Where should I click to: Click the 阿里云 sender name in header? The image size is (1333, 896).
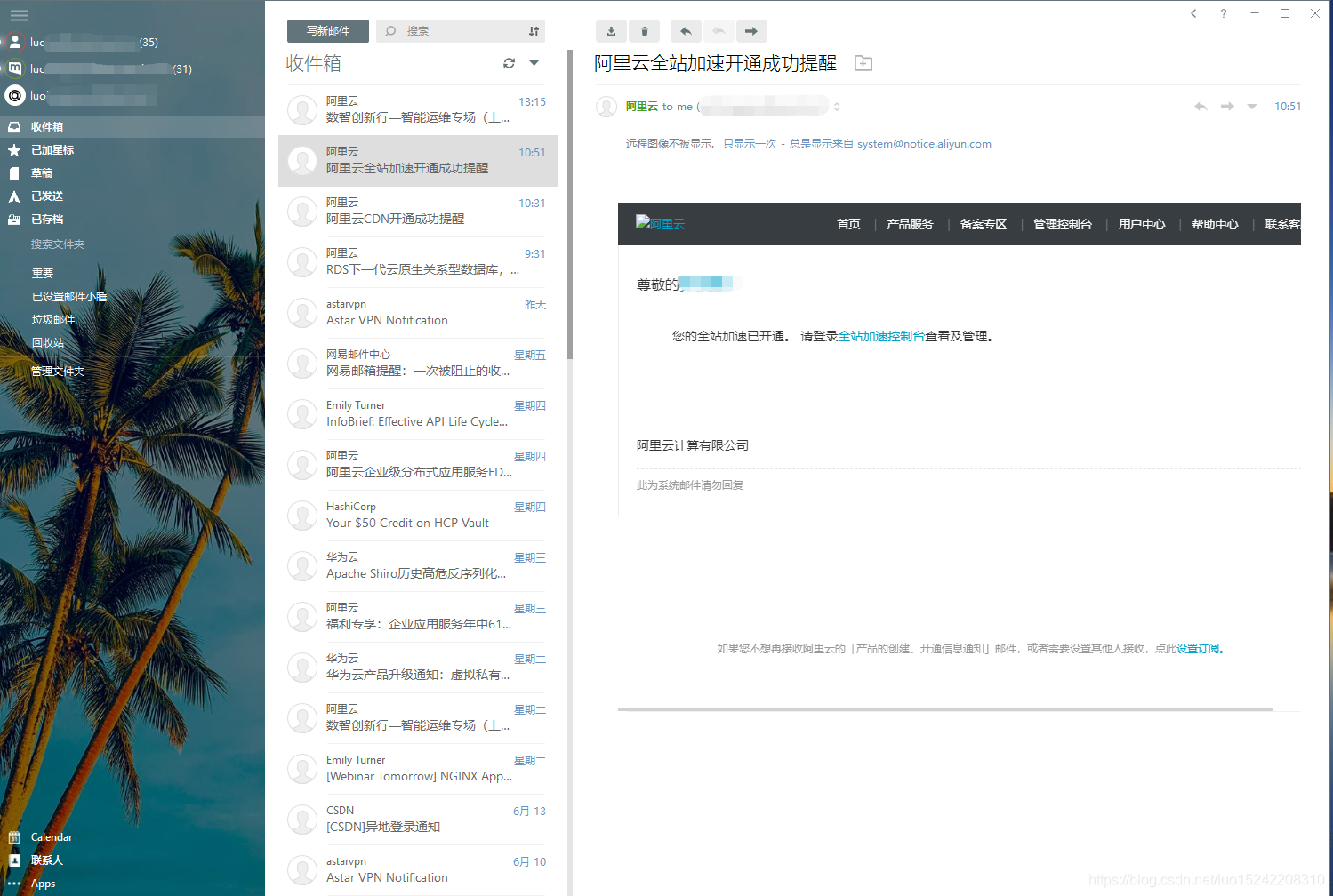(642, 107)
